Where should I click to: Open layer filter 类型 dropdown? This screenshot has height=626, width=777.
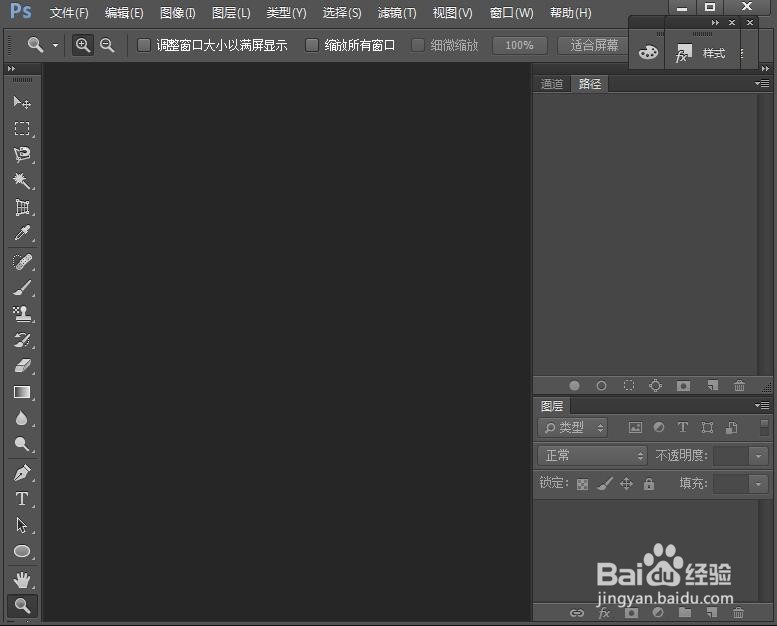(x=572, y=427)
